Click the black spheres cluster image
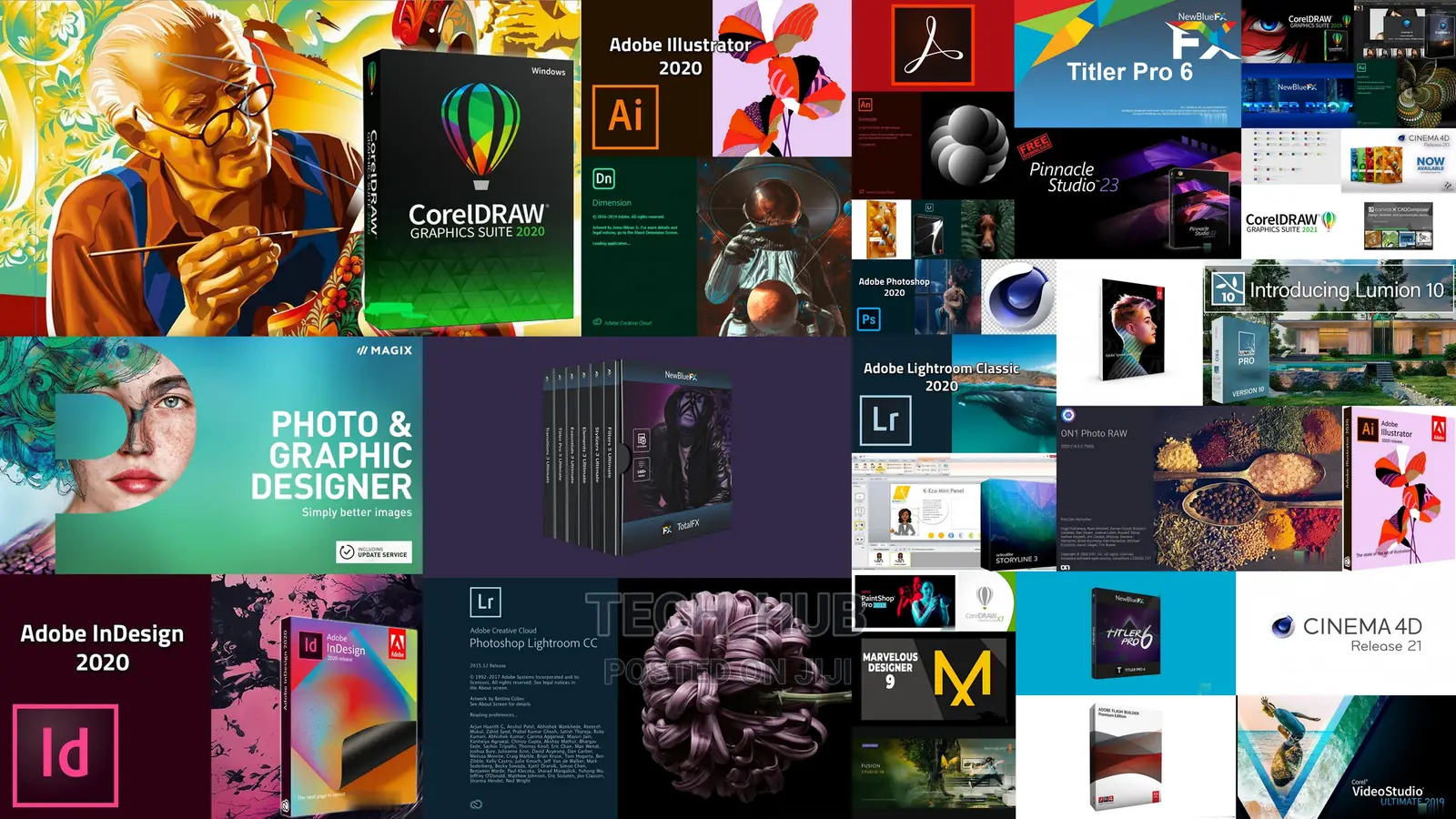1456x819 pixels. point(967,145)
